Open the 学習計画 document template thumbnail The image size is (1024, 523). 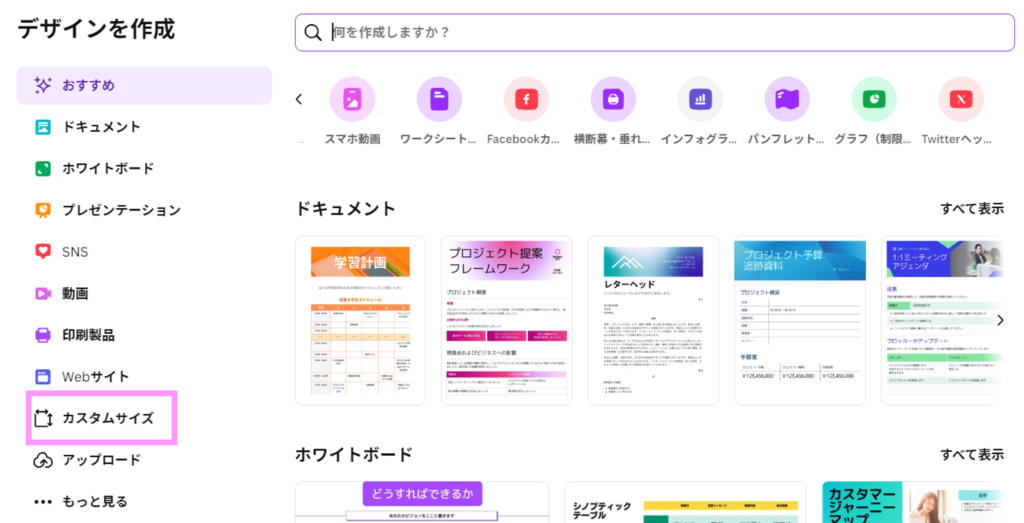pos(360,320)
